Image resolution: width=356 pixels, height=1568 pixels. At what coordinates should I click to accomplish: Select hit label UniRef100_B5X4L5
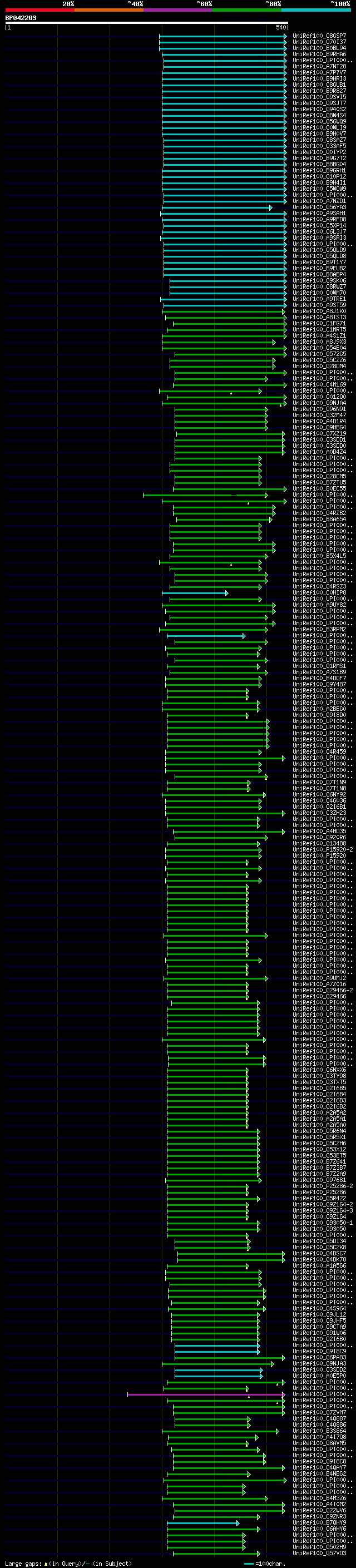(x=319, y=556)
